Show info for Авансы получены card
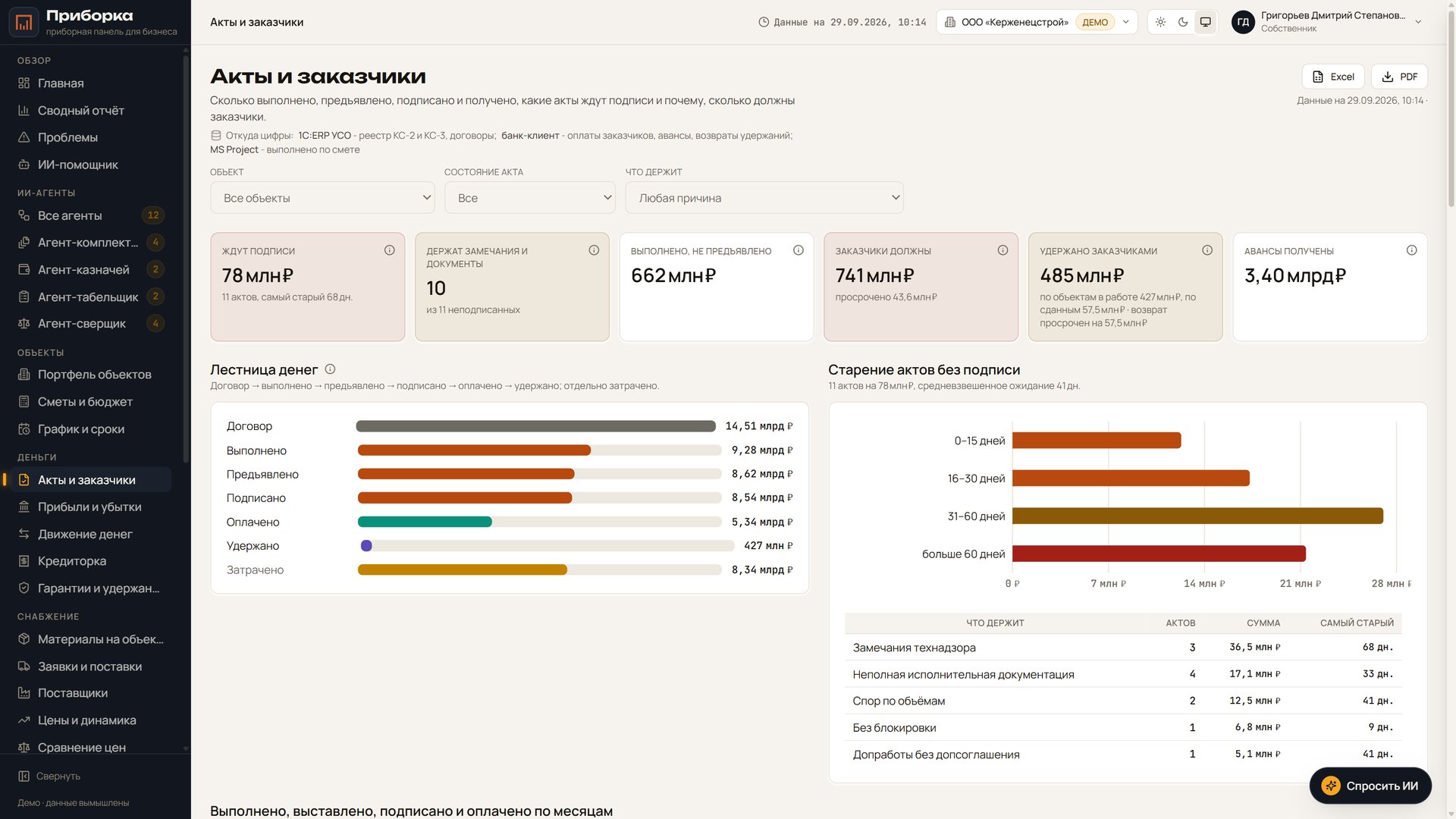The image size is (1456, 819). pyautogui.click(x=1411, y=250)
